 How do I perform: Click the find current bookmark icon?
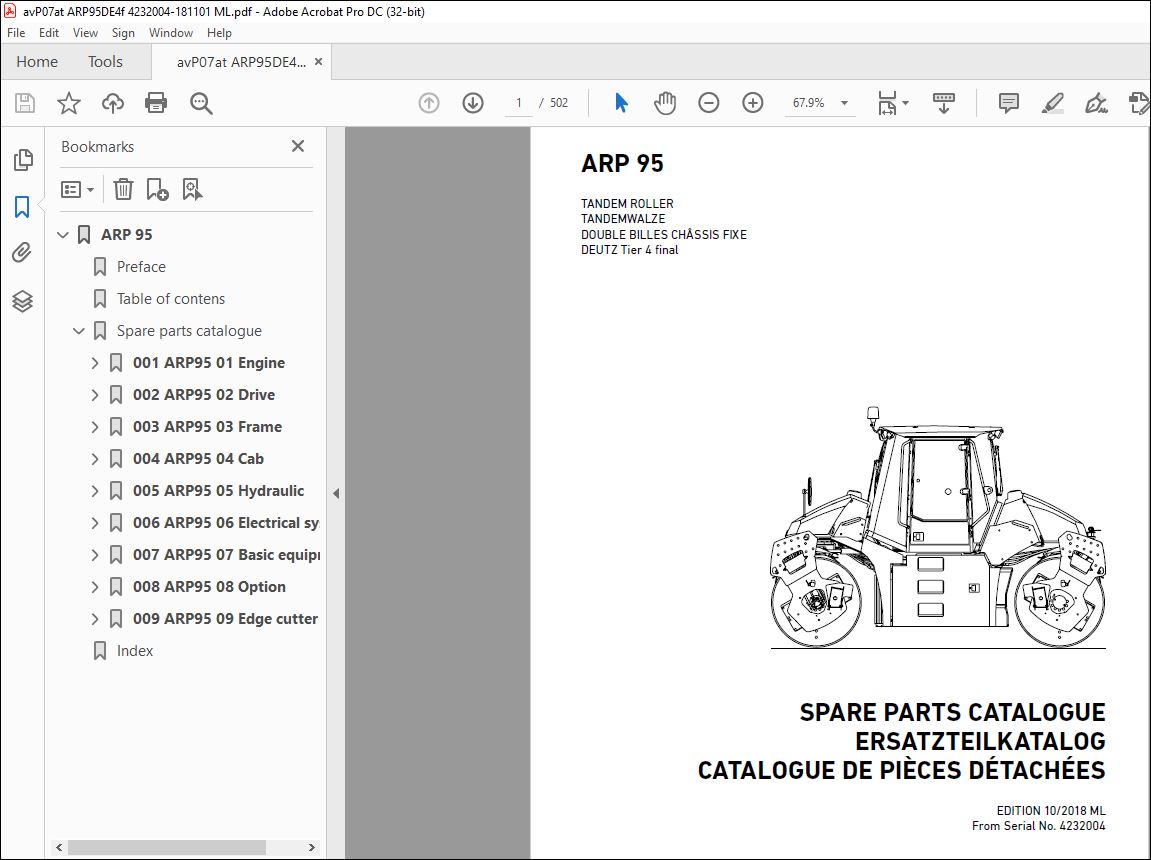click(192, 189)
